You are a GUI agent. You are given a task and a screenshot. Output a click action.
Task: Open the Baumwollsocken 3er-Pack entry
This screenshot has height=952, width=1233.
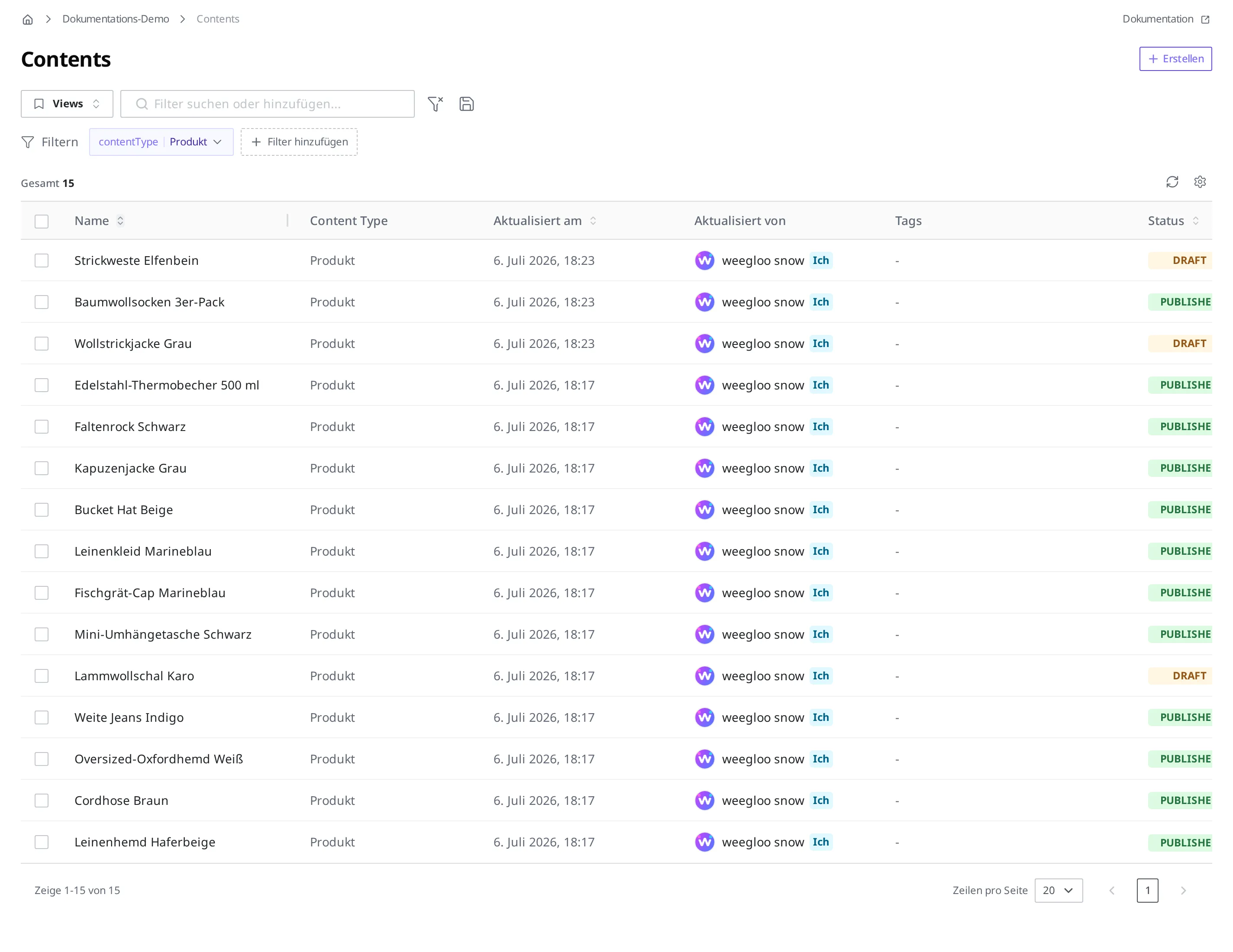coord(150,302)
